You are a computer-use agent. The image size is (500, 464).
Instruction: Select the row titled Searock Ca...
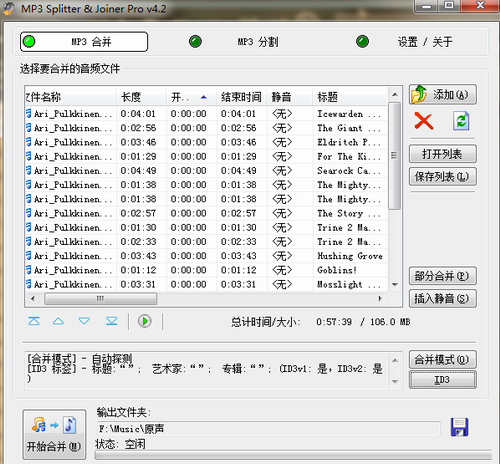[x=206, y=171]
